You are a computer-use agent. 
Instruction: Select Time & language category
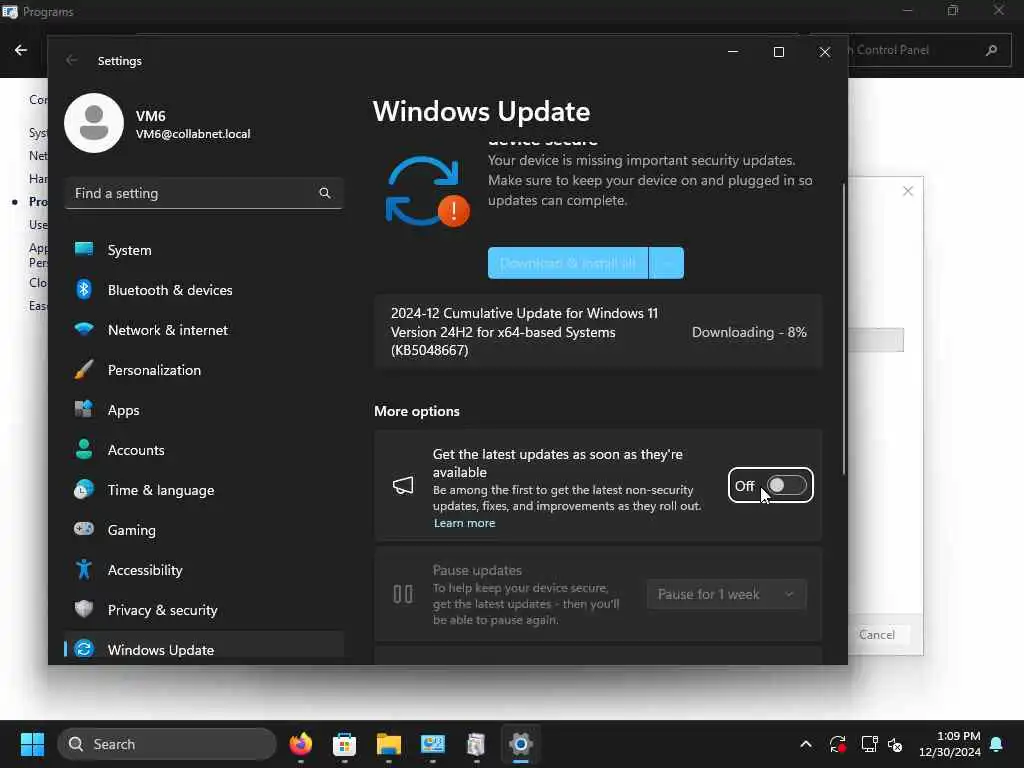pos(204,489)
